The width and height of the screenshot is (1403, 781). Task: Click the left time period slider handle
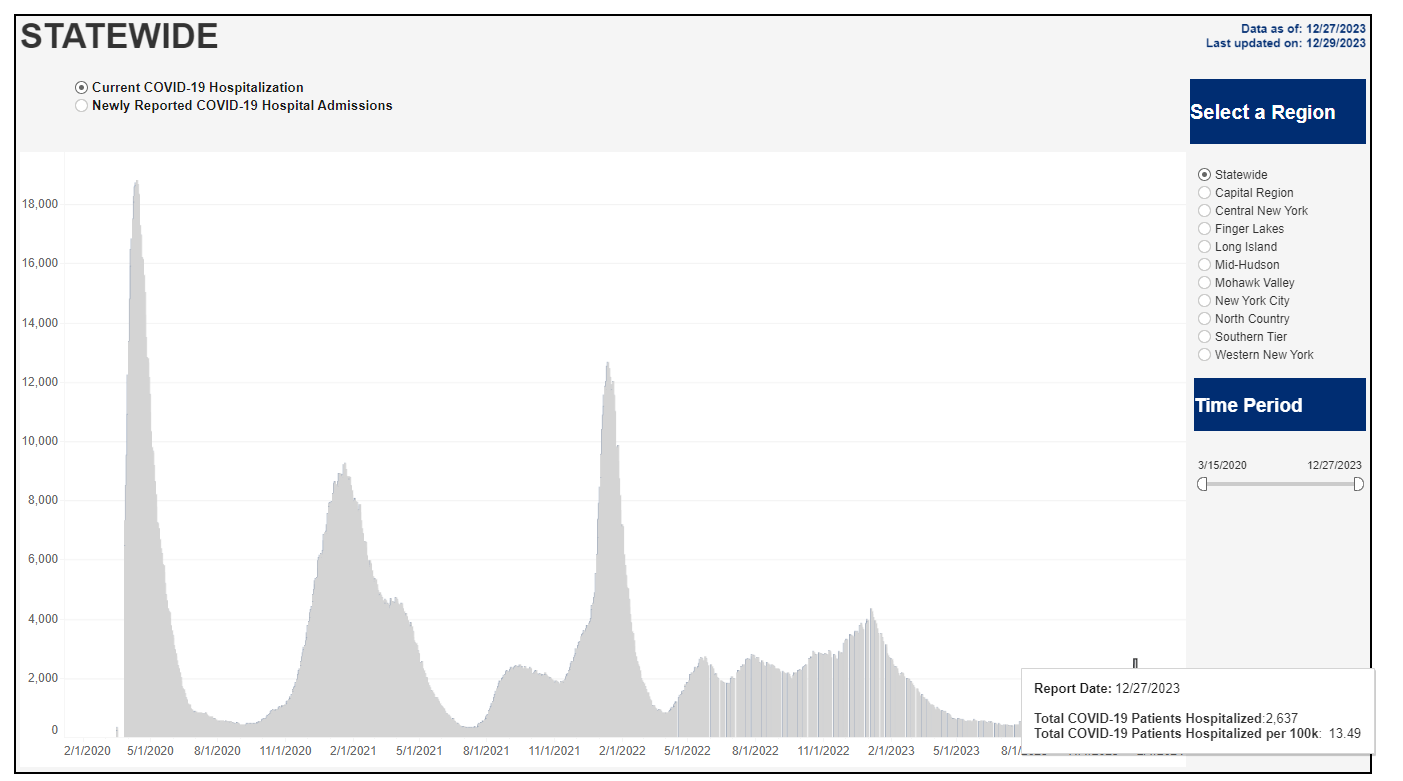1202,484
